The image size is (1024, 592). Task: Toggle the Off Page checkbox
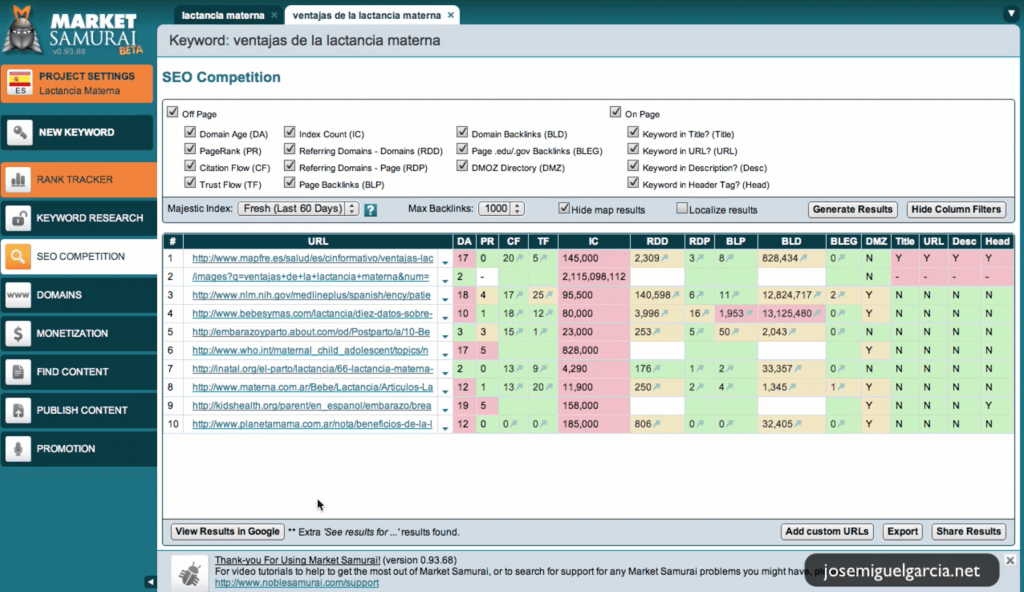tap(172, 112)
